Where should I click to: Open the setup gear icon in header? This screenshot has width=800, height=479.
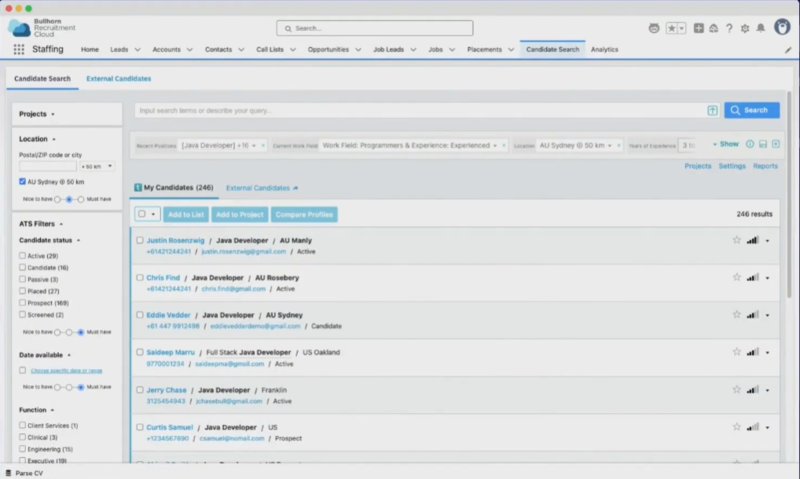[744, 28]
